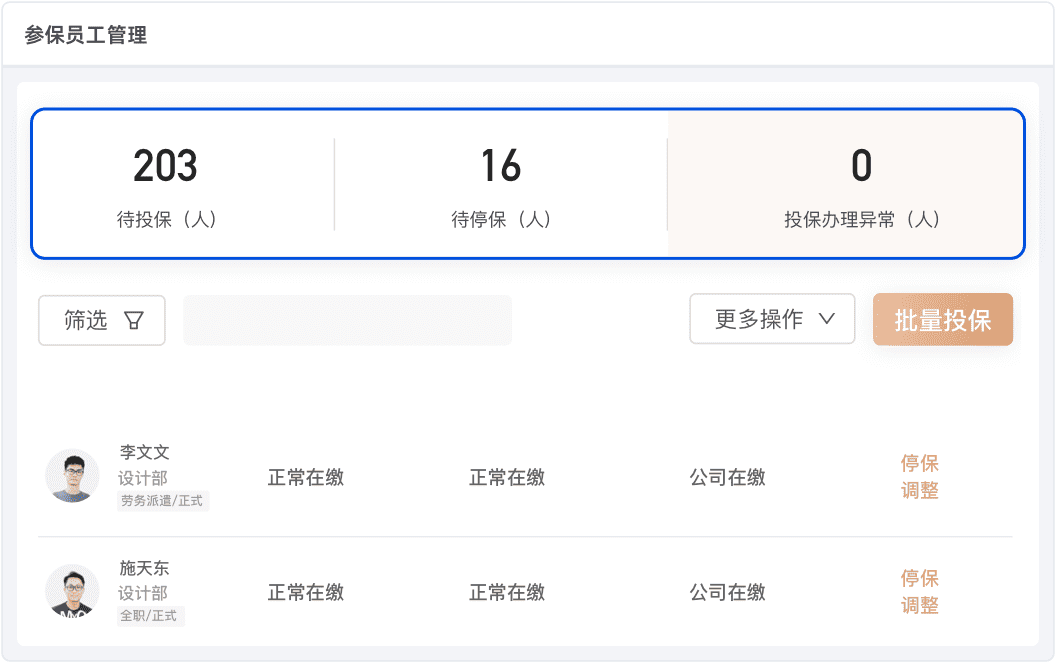Click 设计部 under 李文文

pyautogui.click(x=143, y=478)
